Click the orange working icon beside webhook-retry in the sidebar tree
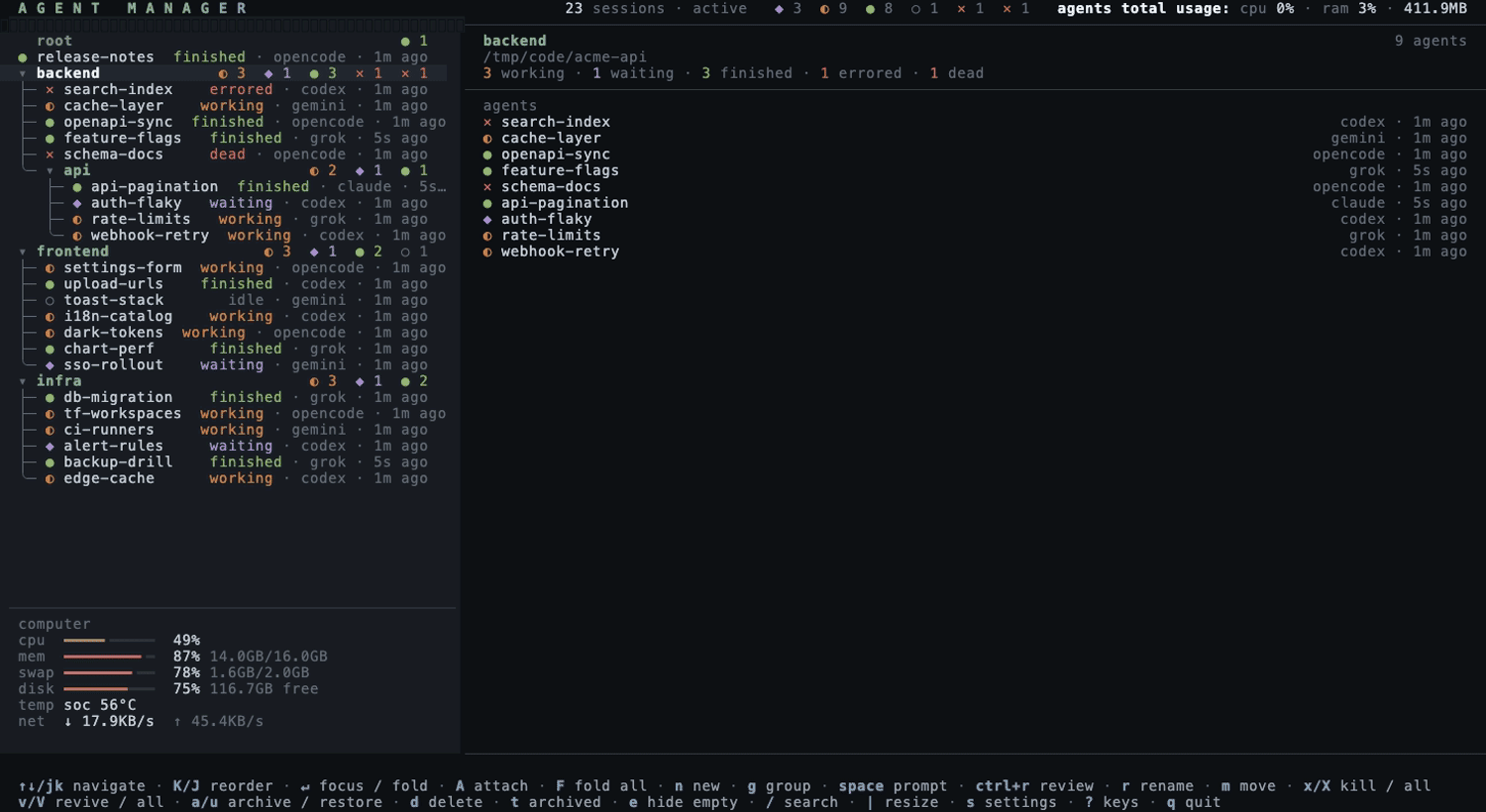 (77, 236)
